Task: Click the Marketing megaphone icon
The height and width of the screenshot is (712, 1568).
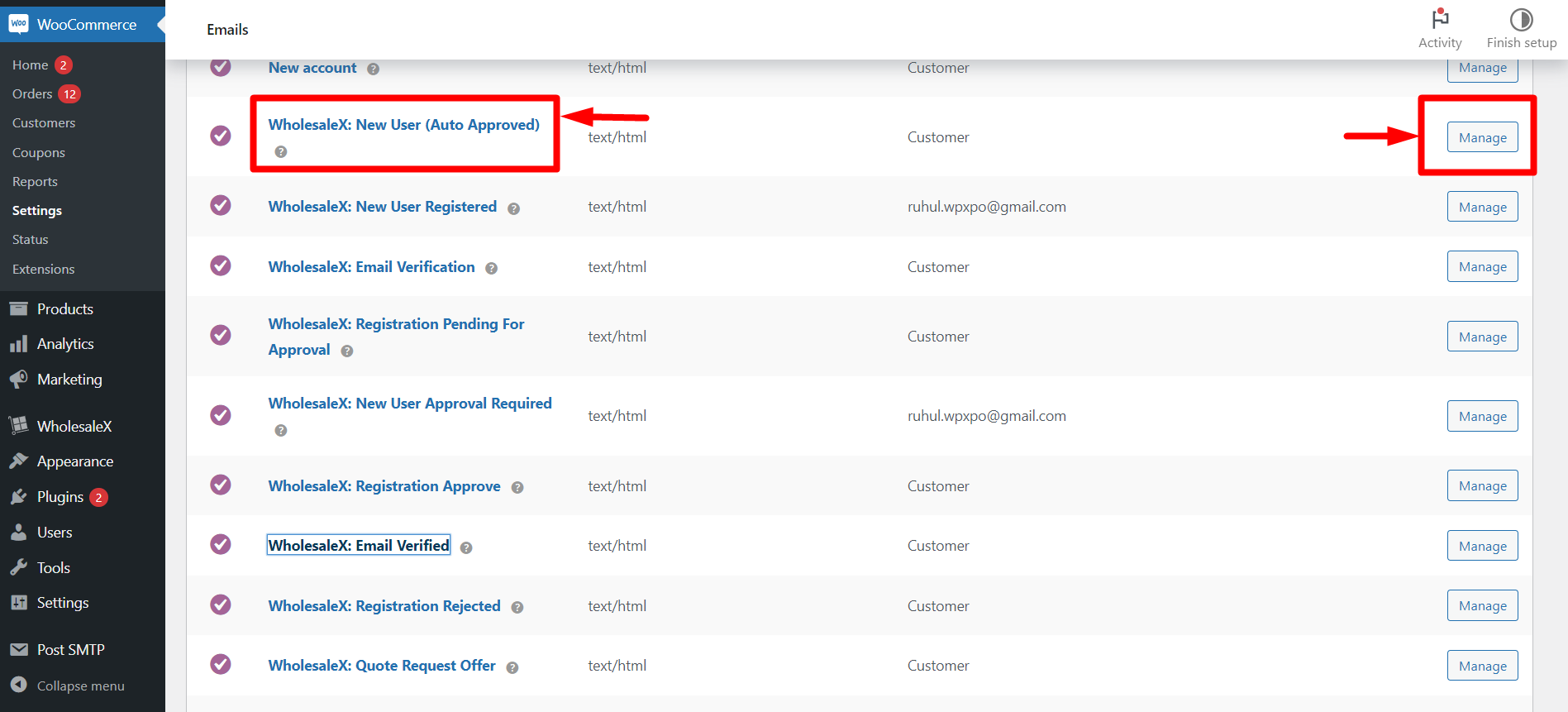Action: pyautogui.click(x=18, y=379)
